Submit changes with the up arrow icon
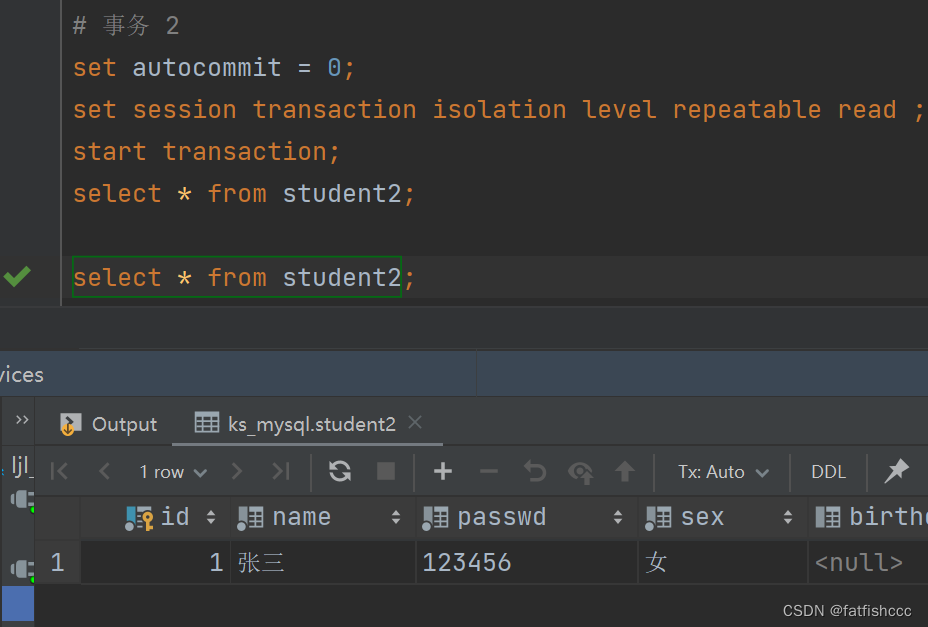Image resolution: width=928 pixels, height=627 pixels. [x=624, y=471]
